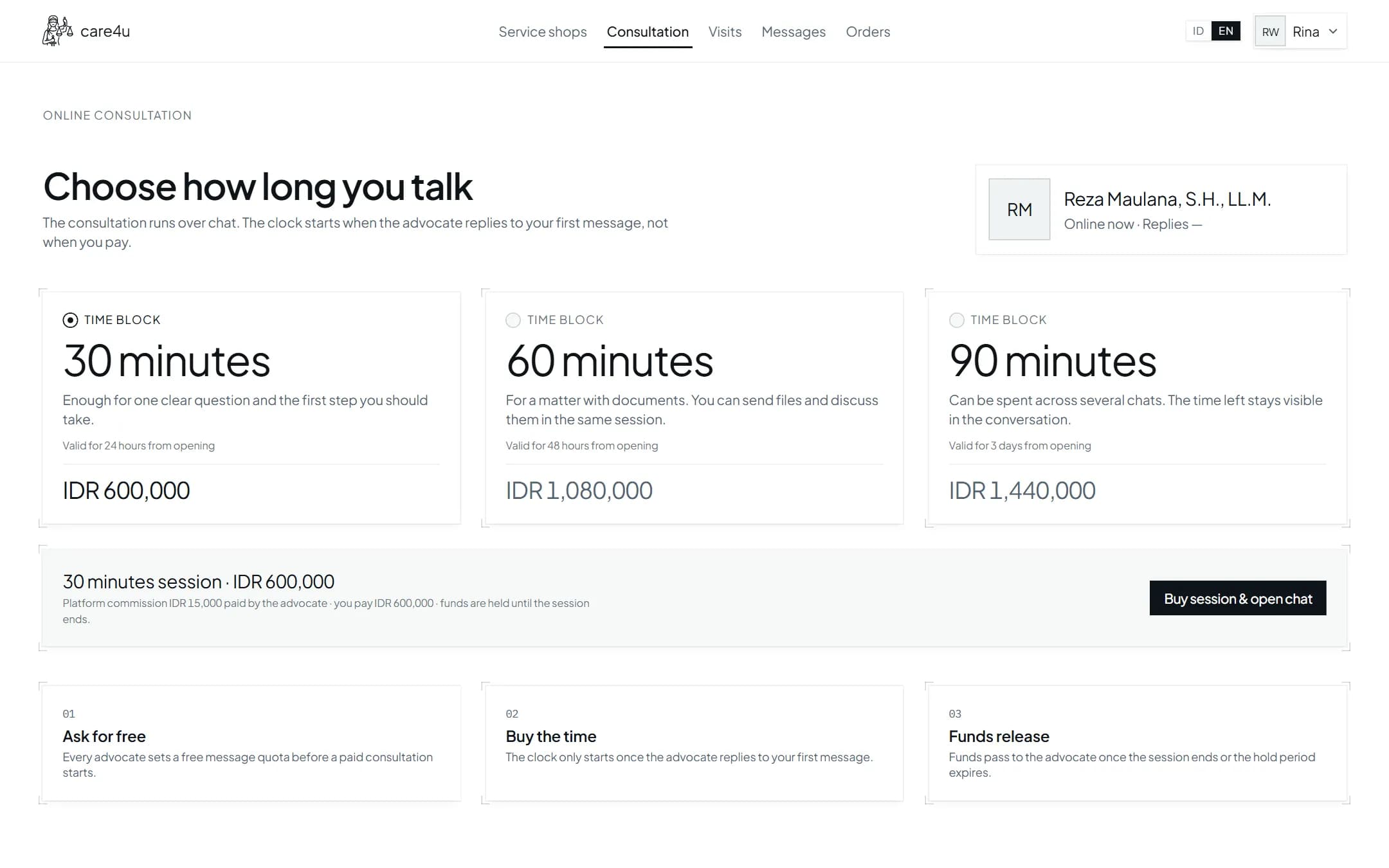Click the IDR 1,440,000 price

[x=1022, y=491]
